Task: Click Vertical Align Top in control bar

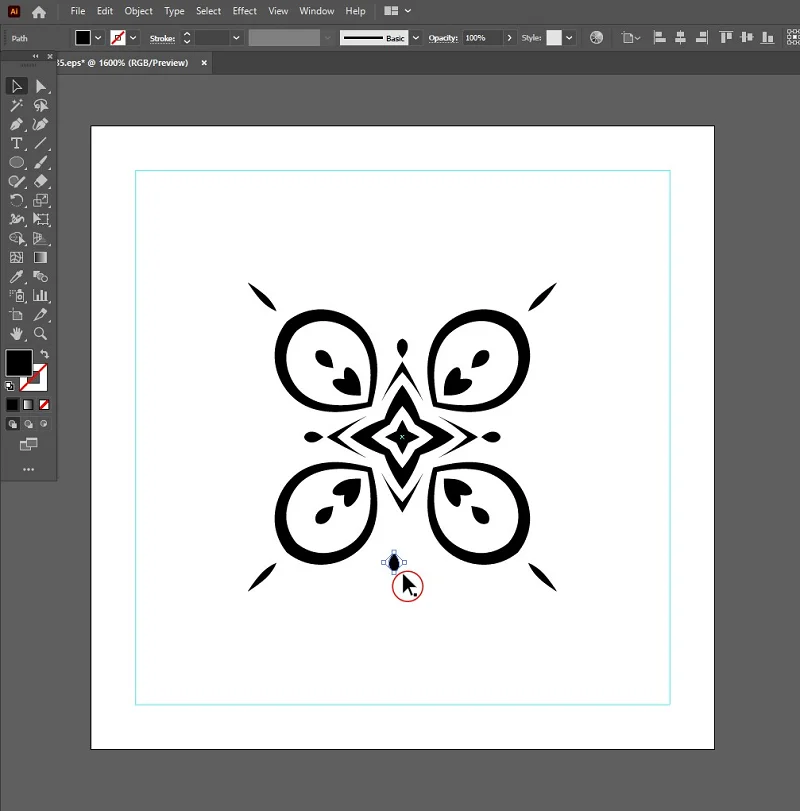Action: coord(726,38)
